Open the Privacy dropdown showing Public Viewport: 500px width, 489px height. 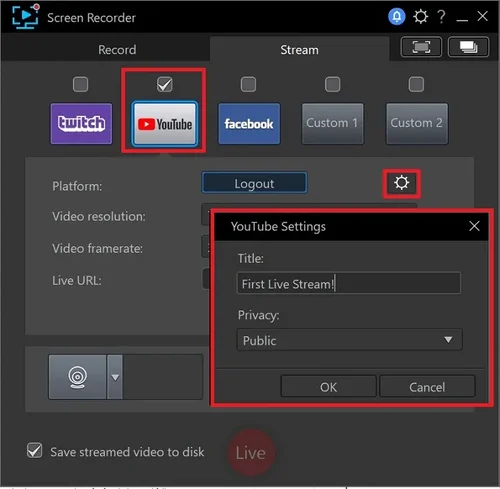349,340
